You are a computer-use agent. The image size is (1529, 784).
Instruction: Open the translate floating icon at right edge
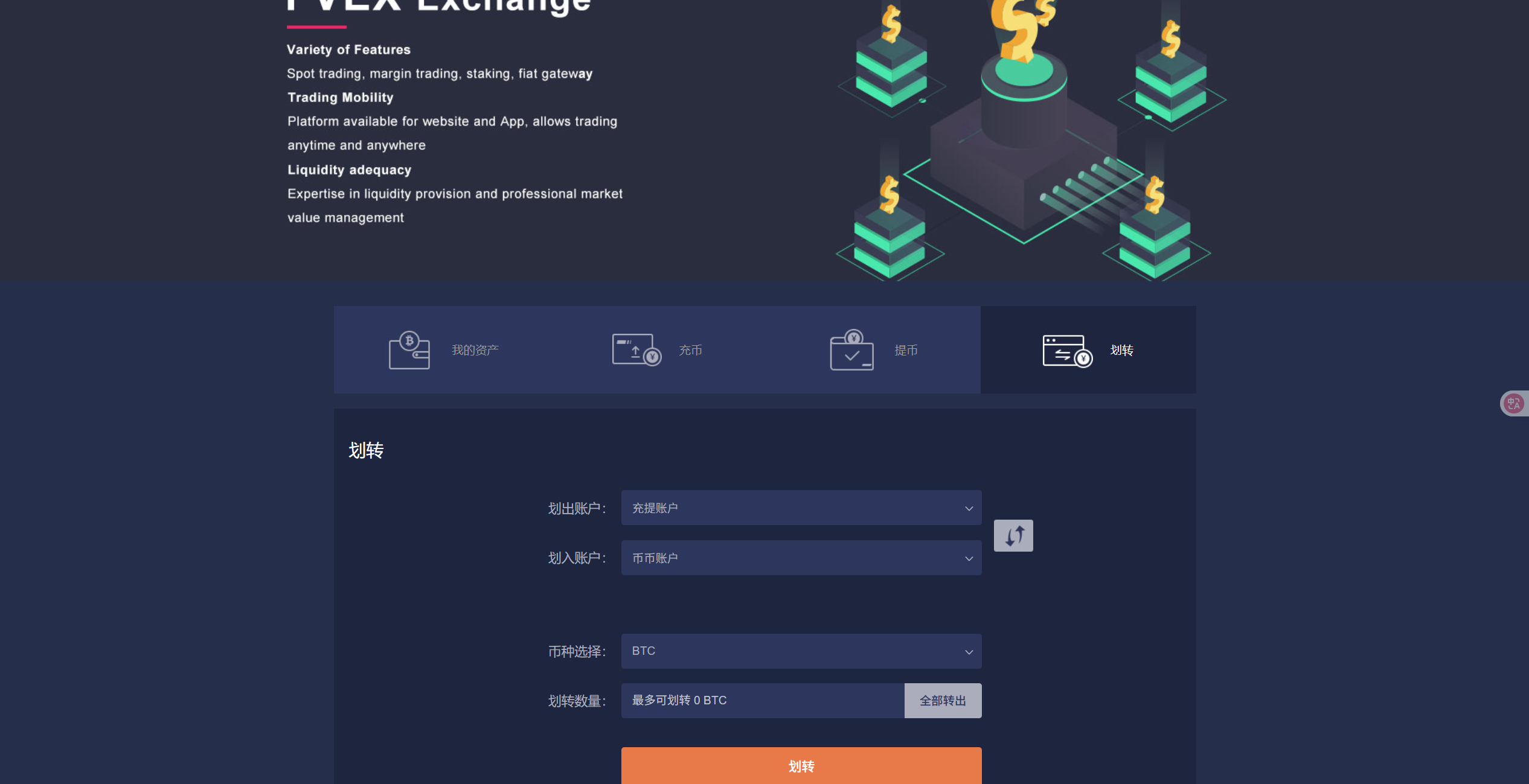(x=1514, y=403)
